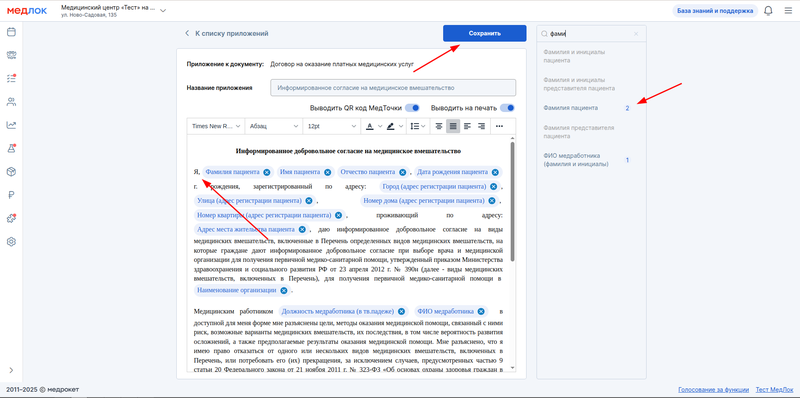This screenshot has width=800, height=398.
Task: Open the analytics chart sidebar icon
Action: [11, 125]
